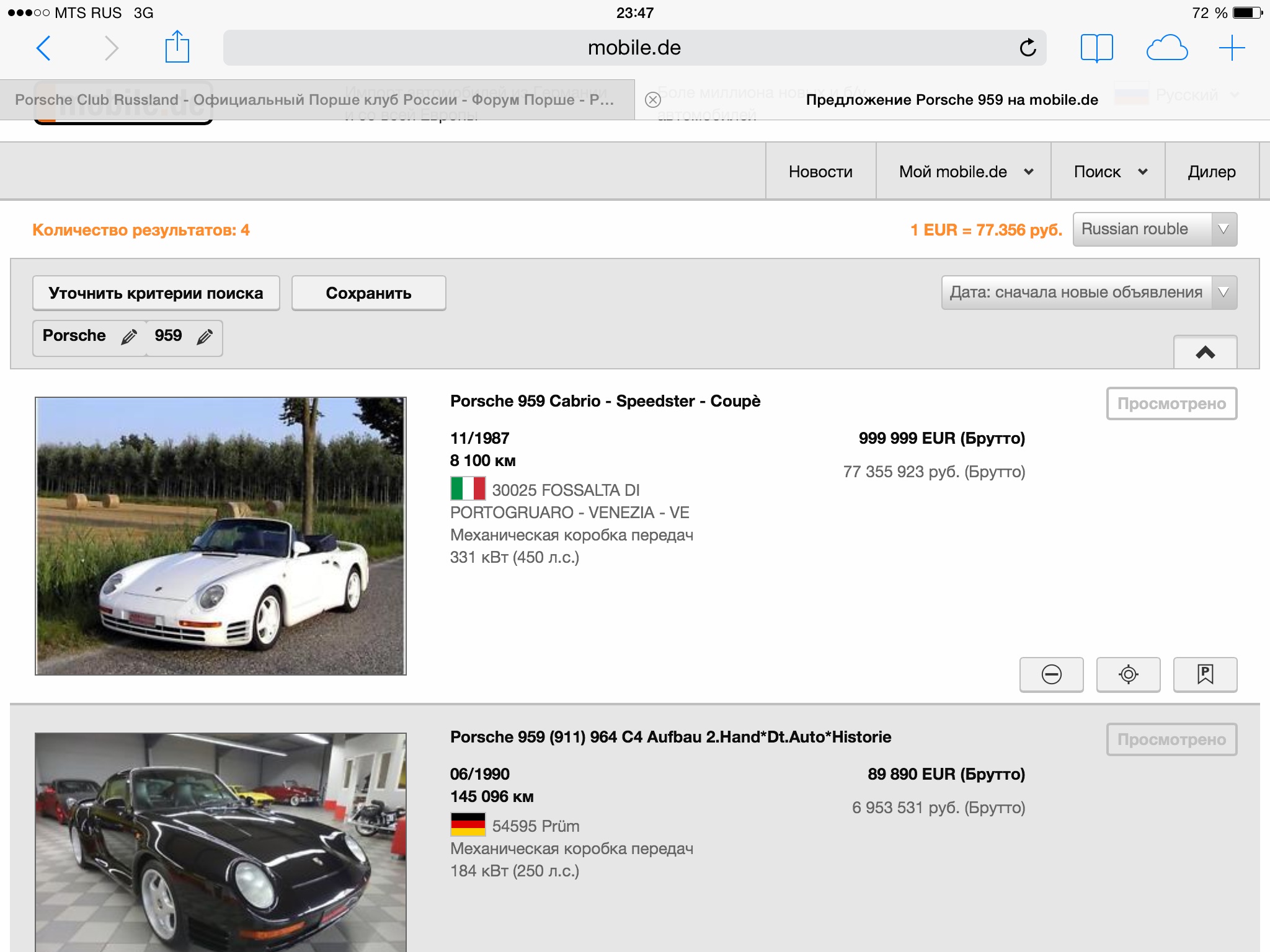This screenshot has width=1270, height=952.
Task: Click the 54595 Prüm location text
Action: pyautogui.click(x=536, y=826)
